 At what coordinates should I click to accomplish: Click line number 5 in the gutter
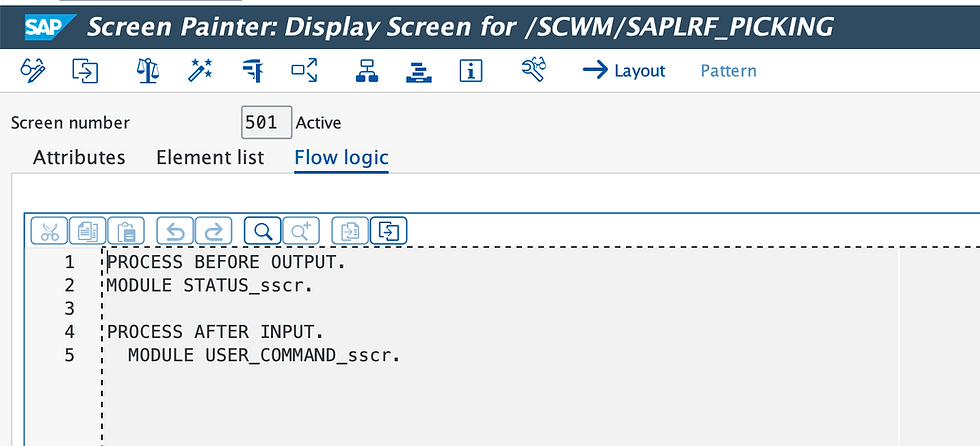point(69,355)
